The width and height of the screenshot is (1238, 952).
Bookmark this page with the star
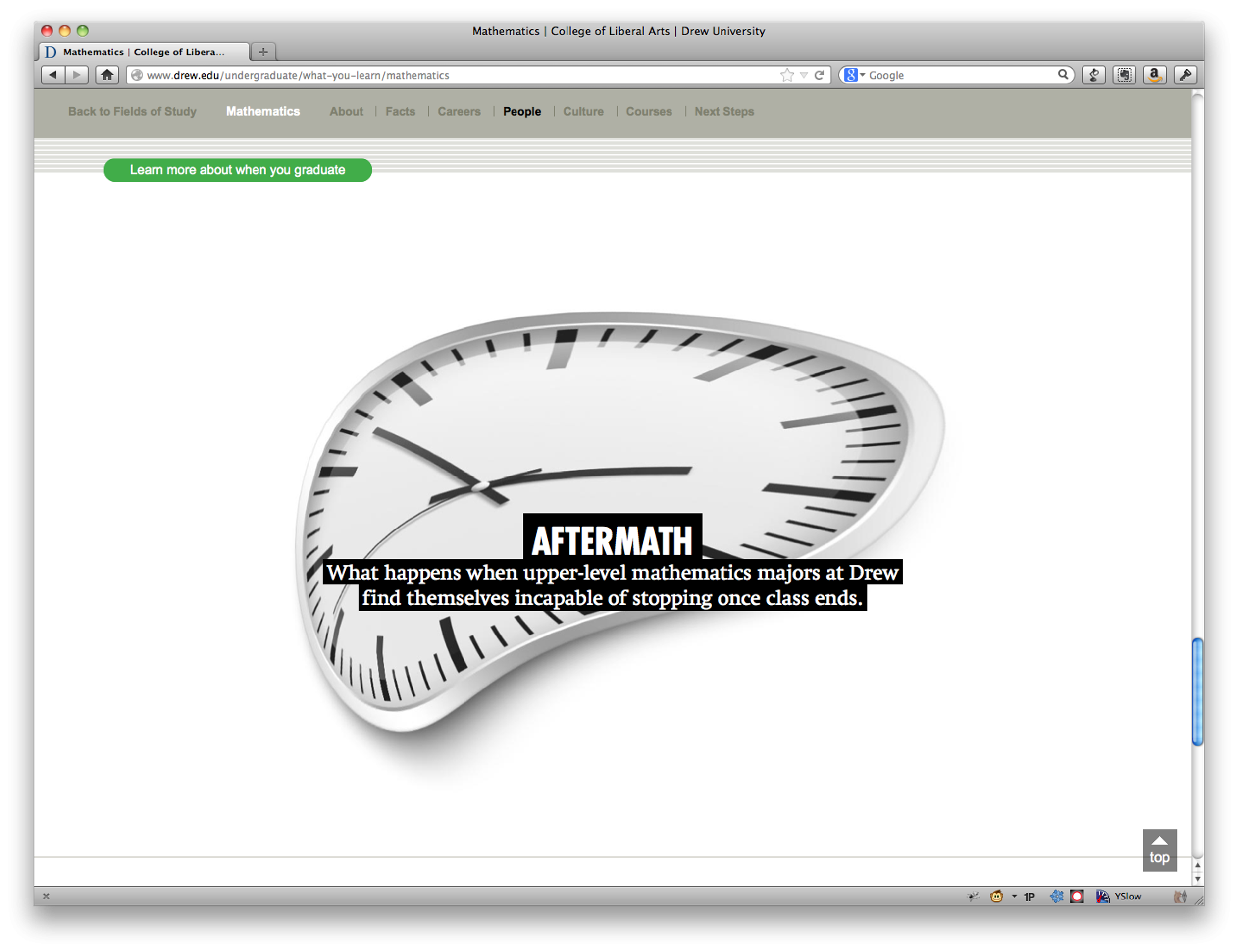(x=786, y=75)
